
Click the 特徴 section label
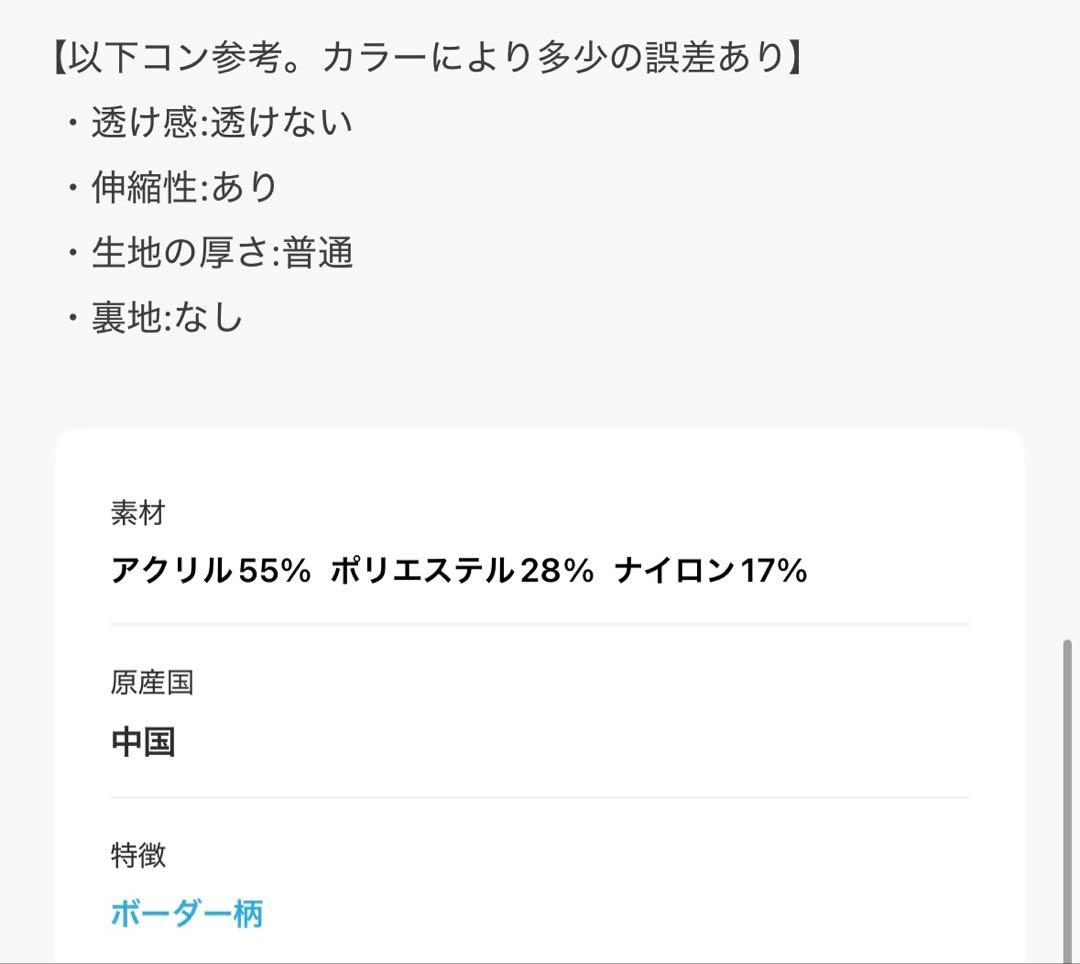click(x=138, y=855)
